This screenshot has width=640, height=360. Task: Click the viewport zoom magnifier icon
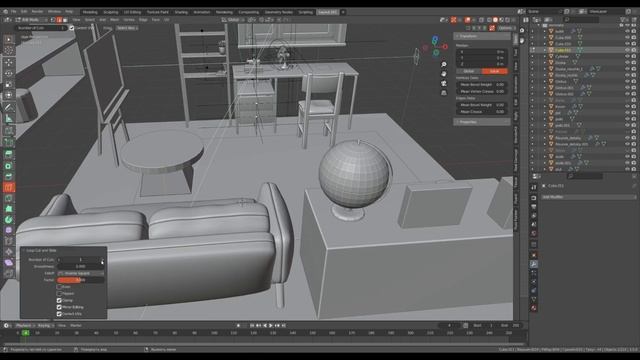[444, 64]
